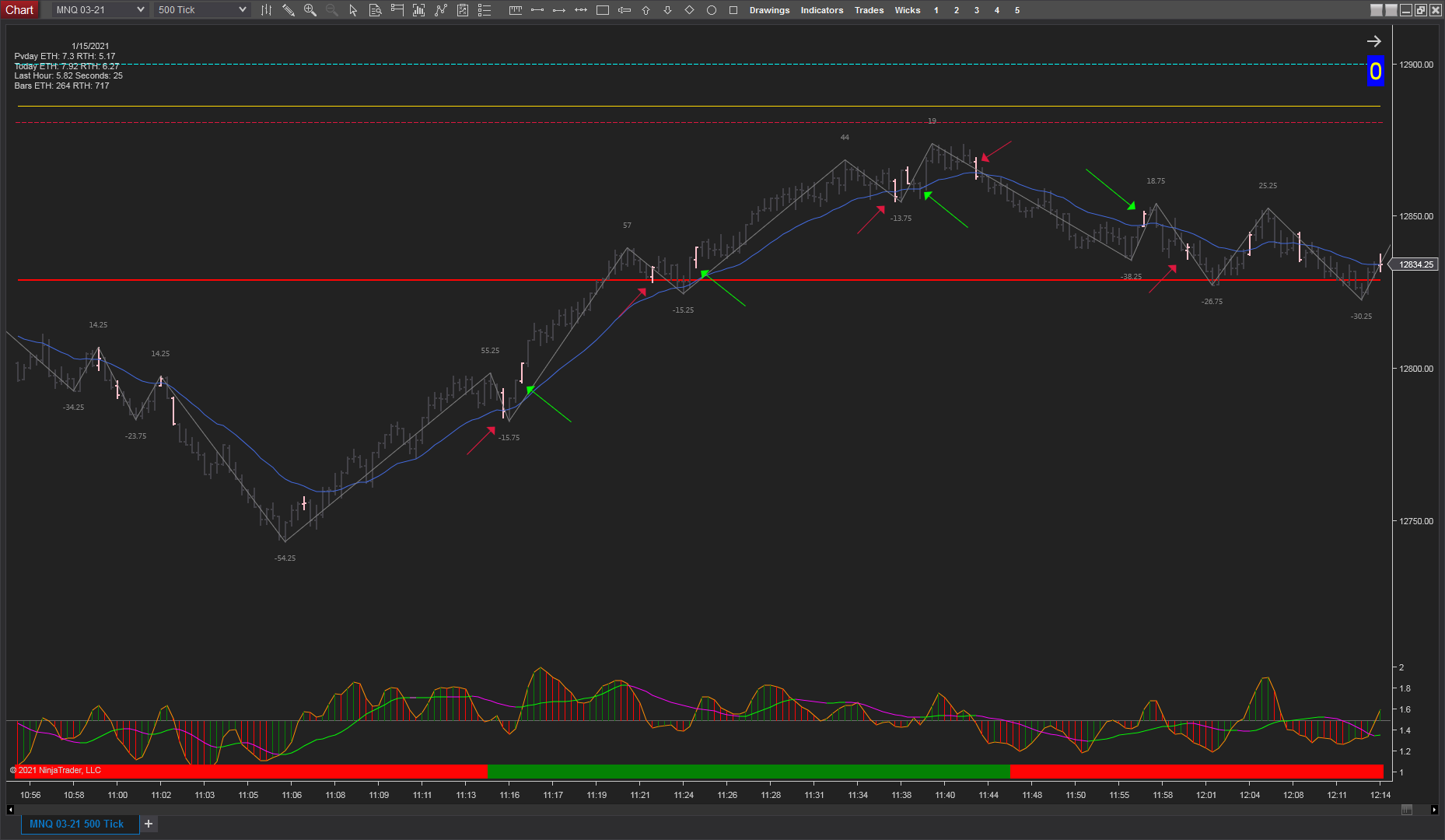The width and height of the screenshot is (1445, 840).
Task: Select the down arrow marker tool
Action: pyautogui.click(x=667, y=10)
